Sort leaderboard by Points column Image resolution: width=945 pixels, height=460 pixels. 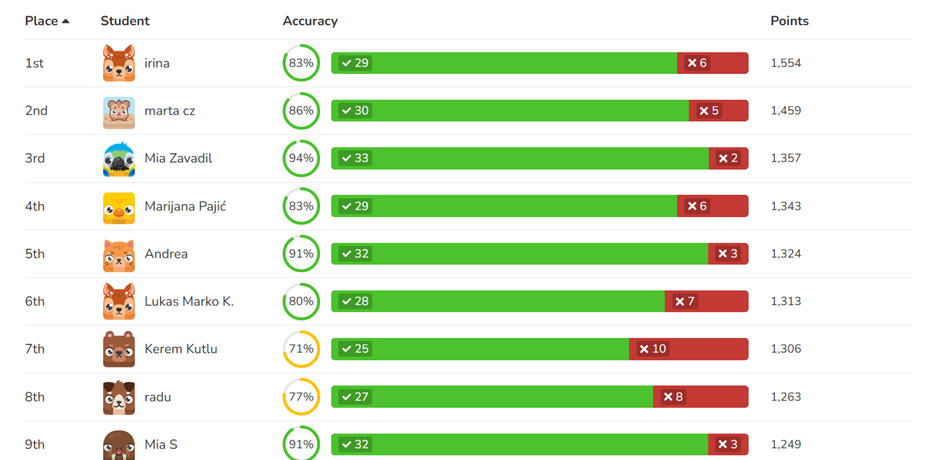(789, 21)
